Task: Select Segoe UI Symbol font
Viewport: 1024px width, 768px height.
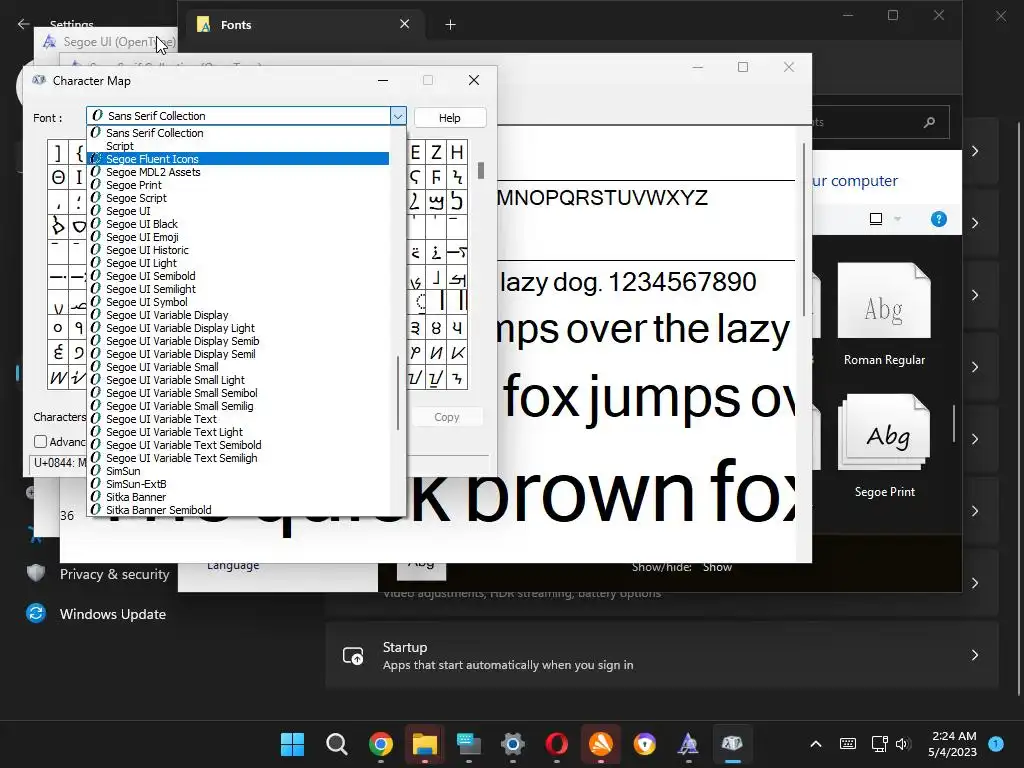Action: [x=238, y=302]
